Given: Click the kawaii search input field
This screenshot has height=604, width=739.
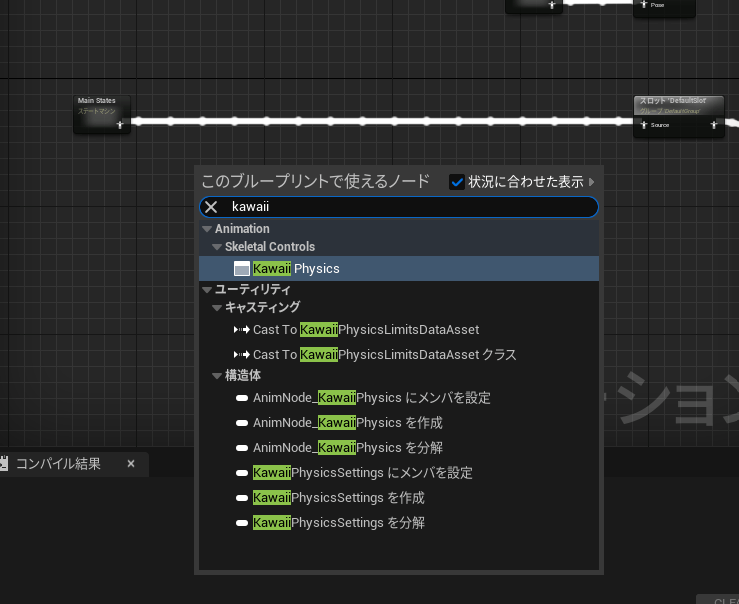Looking at the screenshot, I should 399,207.
